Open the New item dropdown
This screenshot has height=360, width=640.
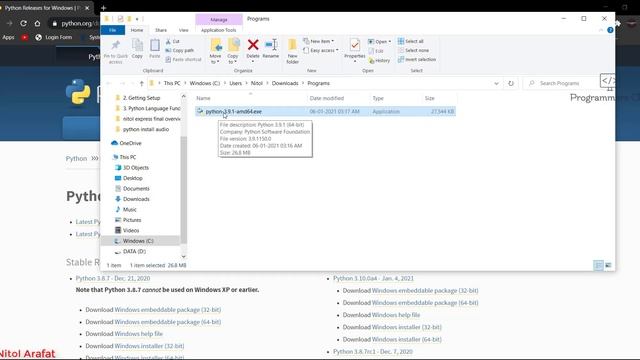pyautogui.click(x=318, y=41)
